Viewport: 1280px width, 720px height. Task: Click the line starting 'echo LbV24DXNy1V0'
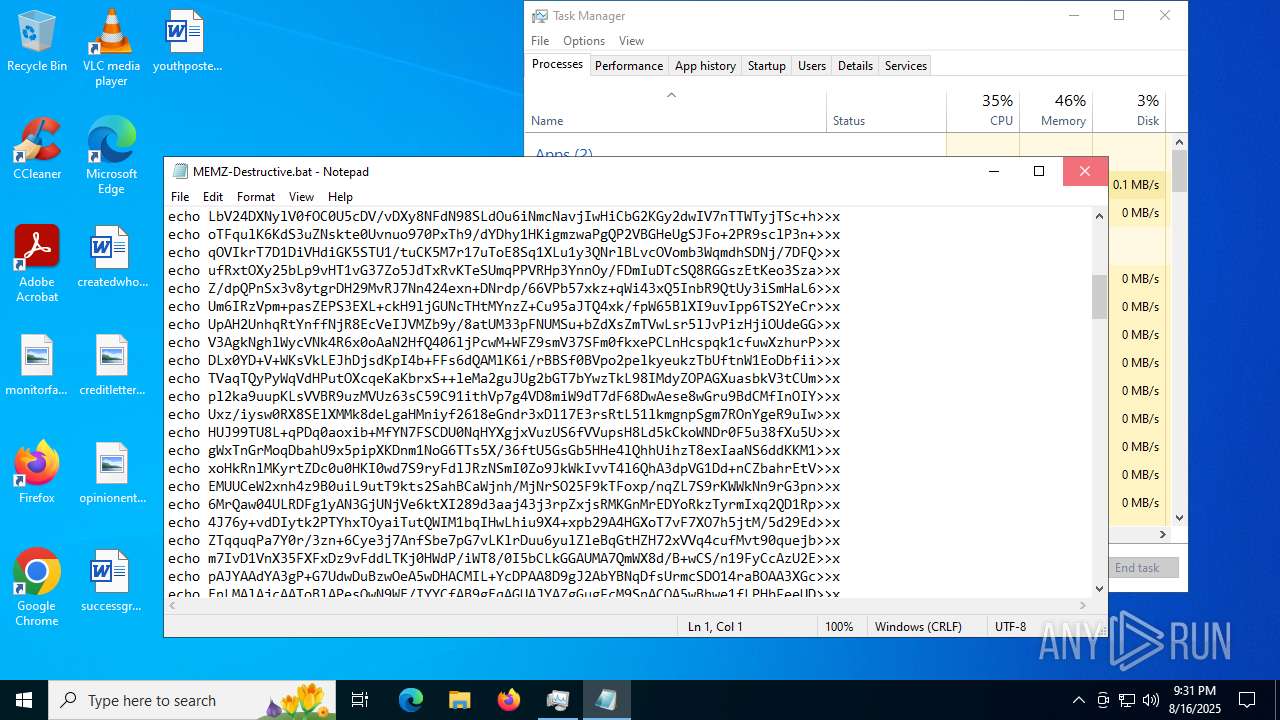(x=504, y=216)
